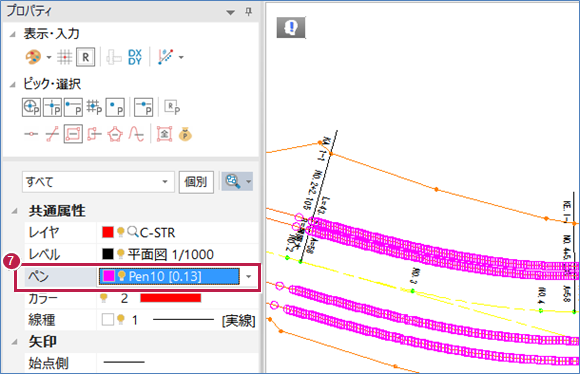The image size is (580, 374).
Task: Select the DX DY input icon
Action: [135, 57]
